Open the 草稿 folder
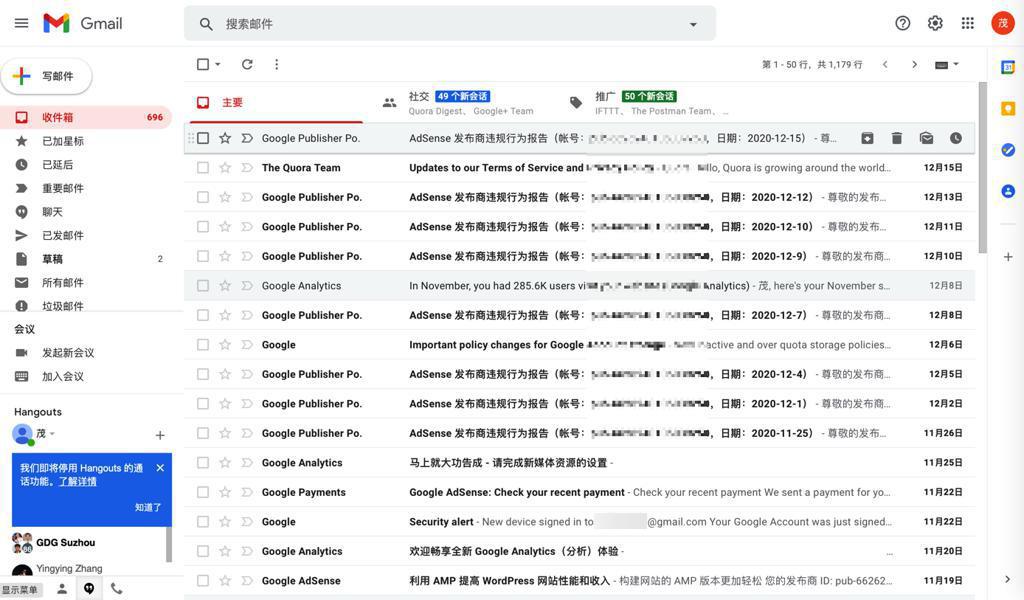The width and height of the screenshot is (1024, 600). click(86, 259)
